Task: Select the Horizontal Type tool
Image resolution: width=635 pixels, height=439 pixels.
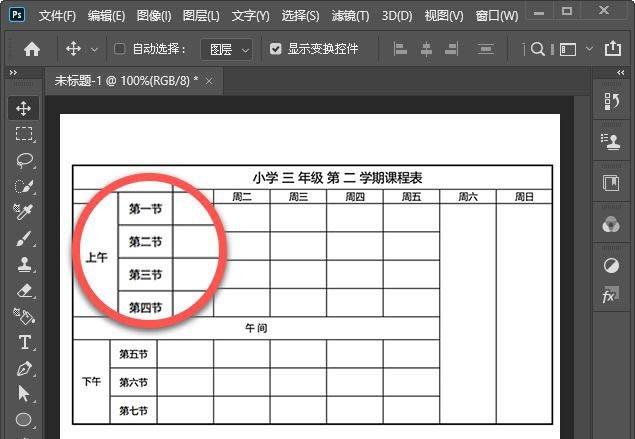Action: pyautogui.click(x=24, y=342)
